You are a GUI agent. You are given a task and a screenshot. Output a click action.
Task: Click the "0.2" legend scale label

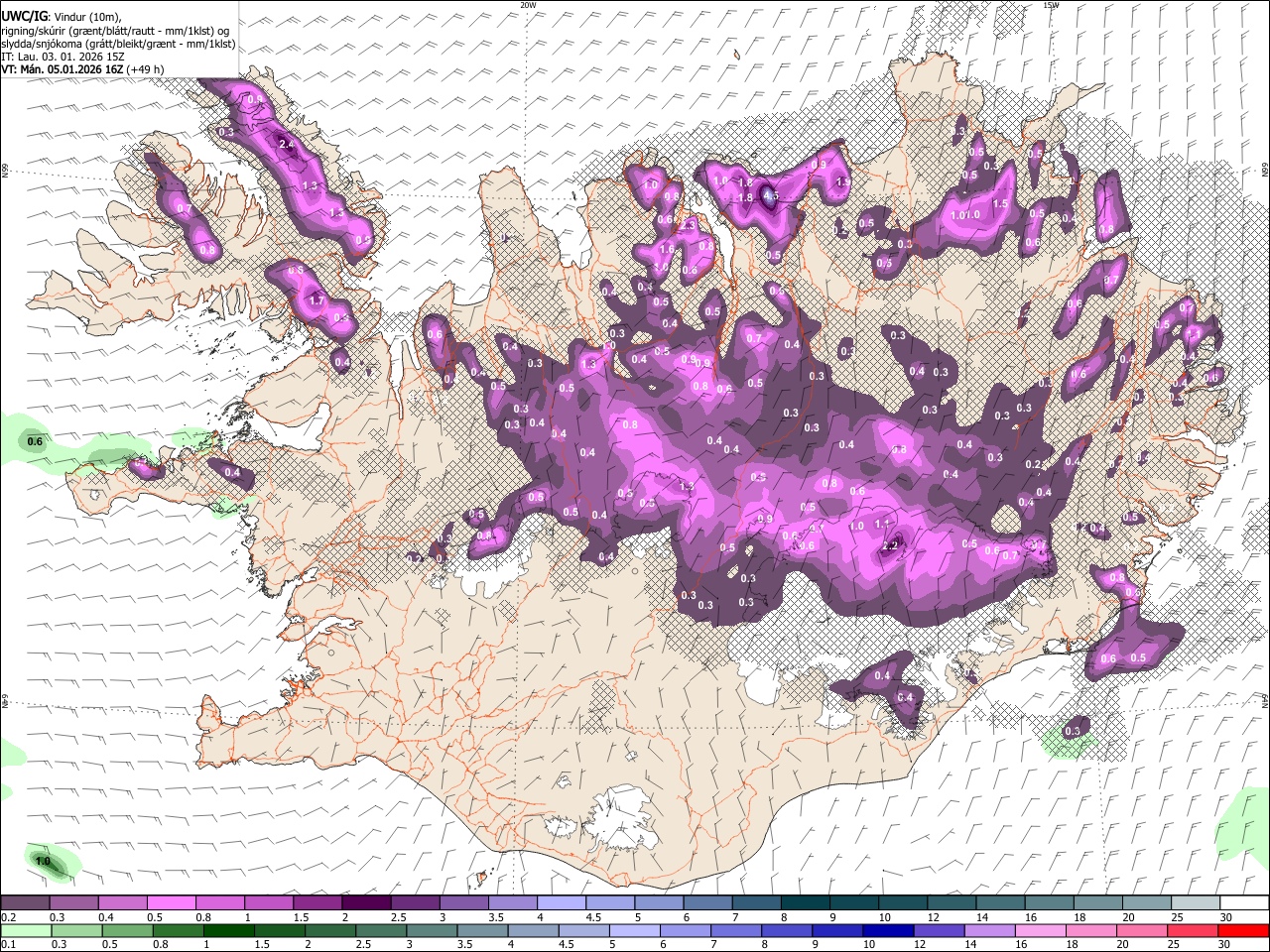point(8,917)
